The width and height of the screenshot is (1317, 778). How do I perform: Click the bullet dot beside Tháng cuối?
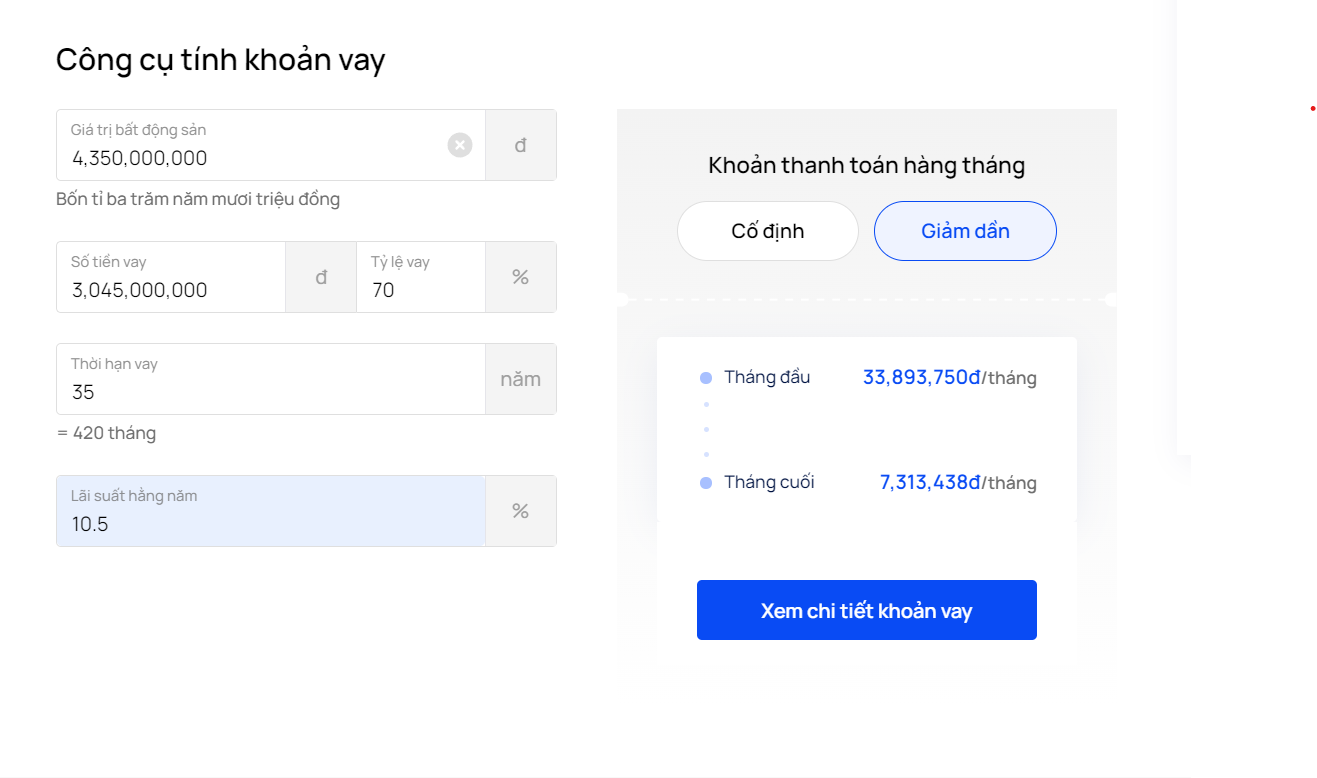[706, 483]
